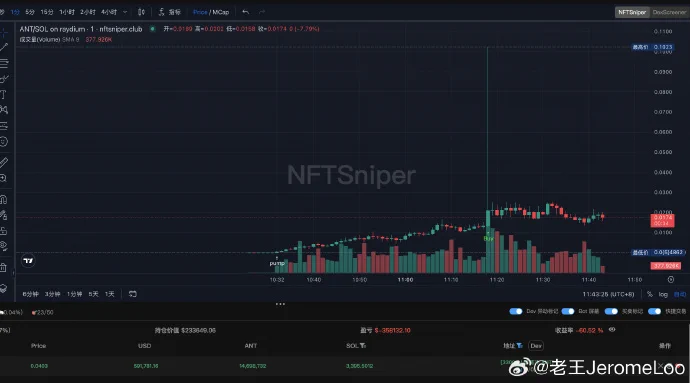
Task: Select the trend line drawing tool
Action: [x=4, y=47]
